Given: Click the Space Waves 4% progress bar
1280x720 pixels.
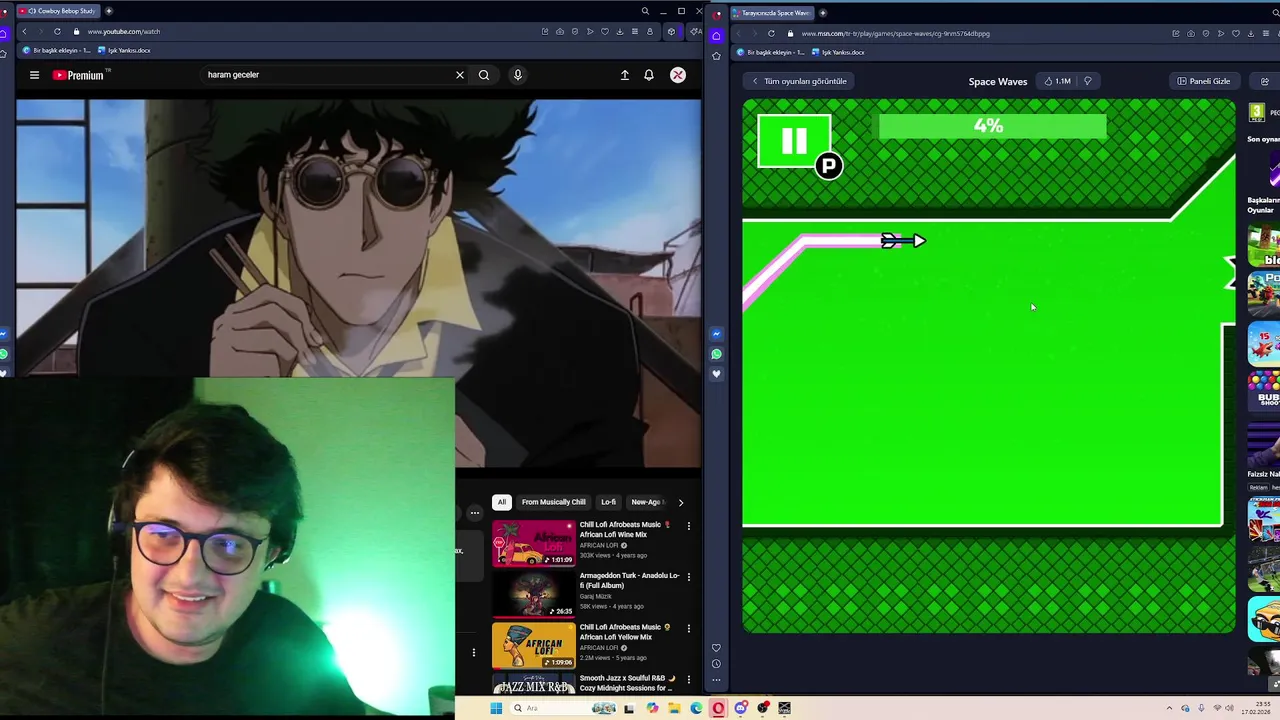Looking at the screenshot, I should [x=992, y=126].
